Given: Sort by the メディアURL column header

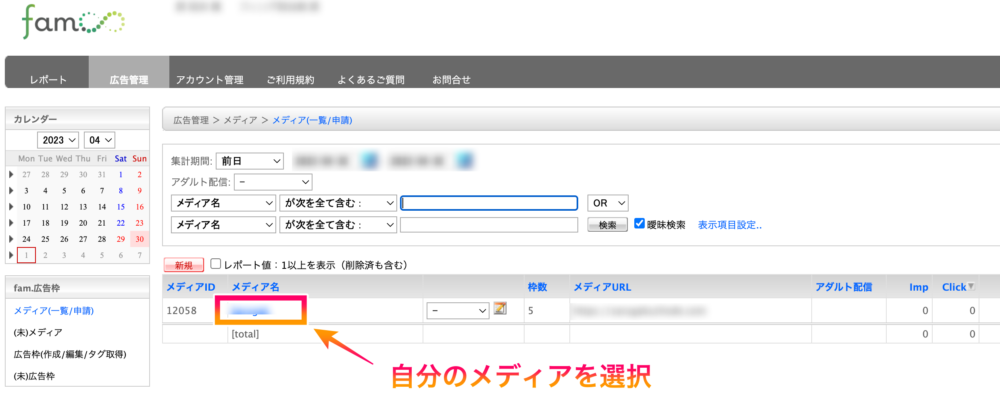Looking at the screenshot, I should [602, 287].
